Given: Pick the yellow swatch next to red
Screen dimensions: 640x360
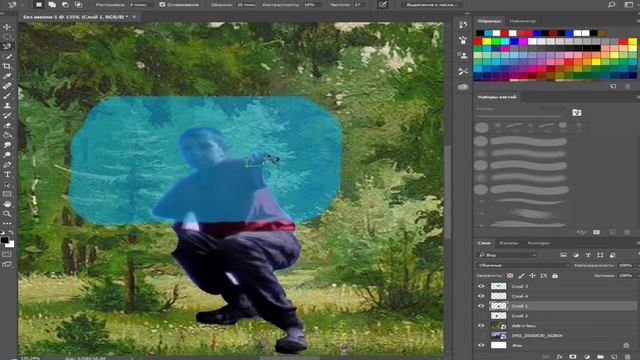Looking at the screenshot, I should (487, 41).
